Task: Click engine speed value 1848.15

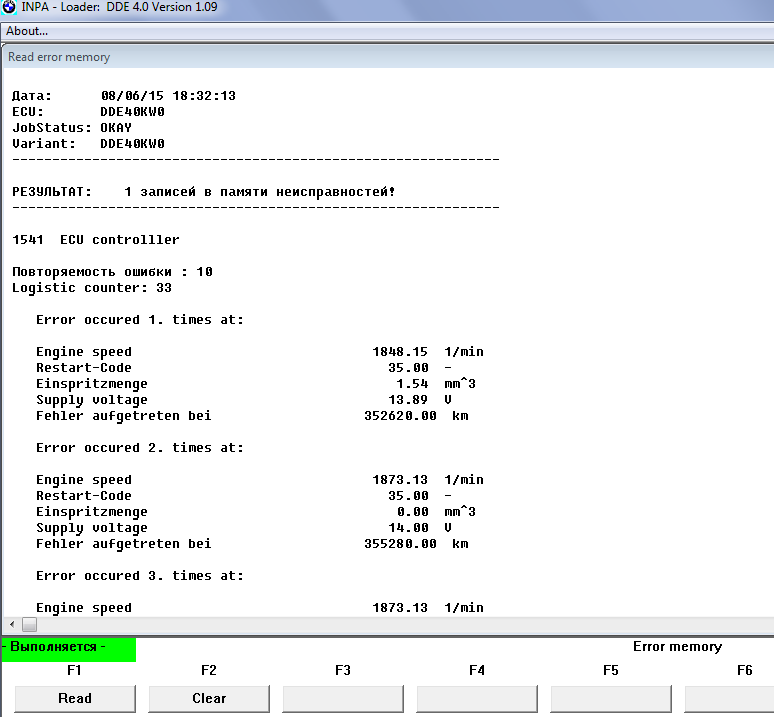Action: point(400,352)
